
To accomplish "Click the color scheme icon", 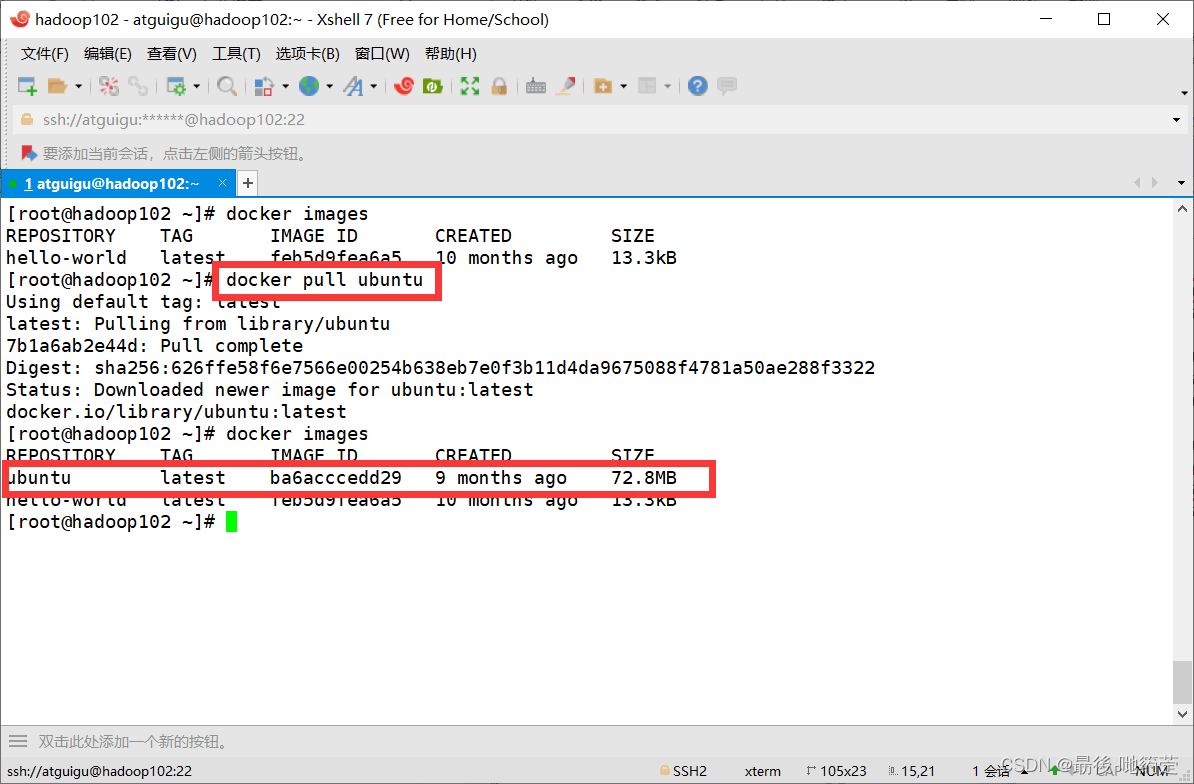I will point(263,86).
